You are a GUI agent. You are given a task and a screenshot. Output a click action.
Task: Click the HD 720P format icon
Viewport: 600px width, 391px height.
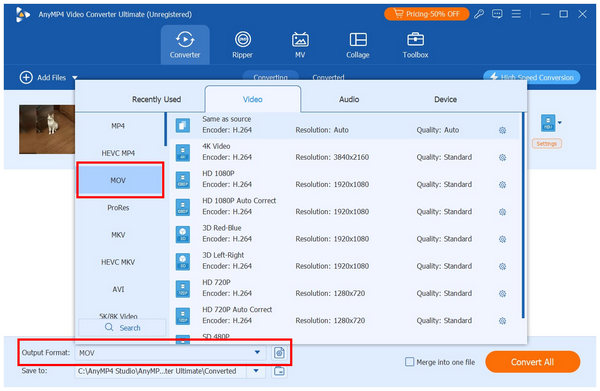183,288
